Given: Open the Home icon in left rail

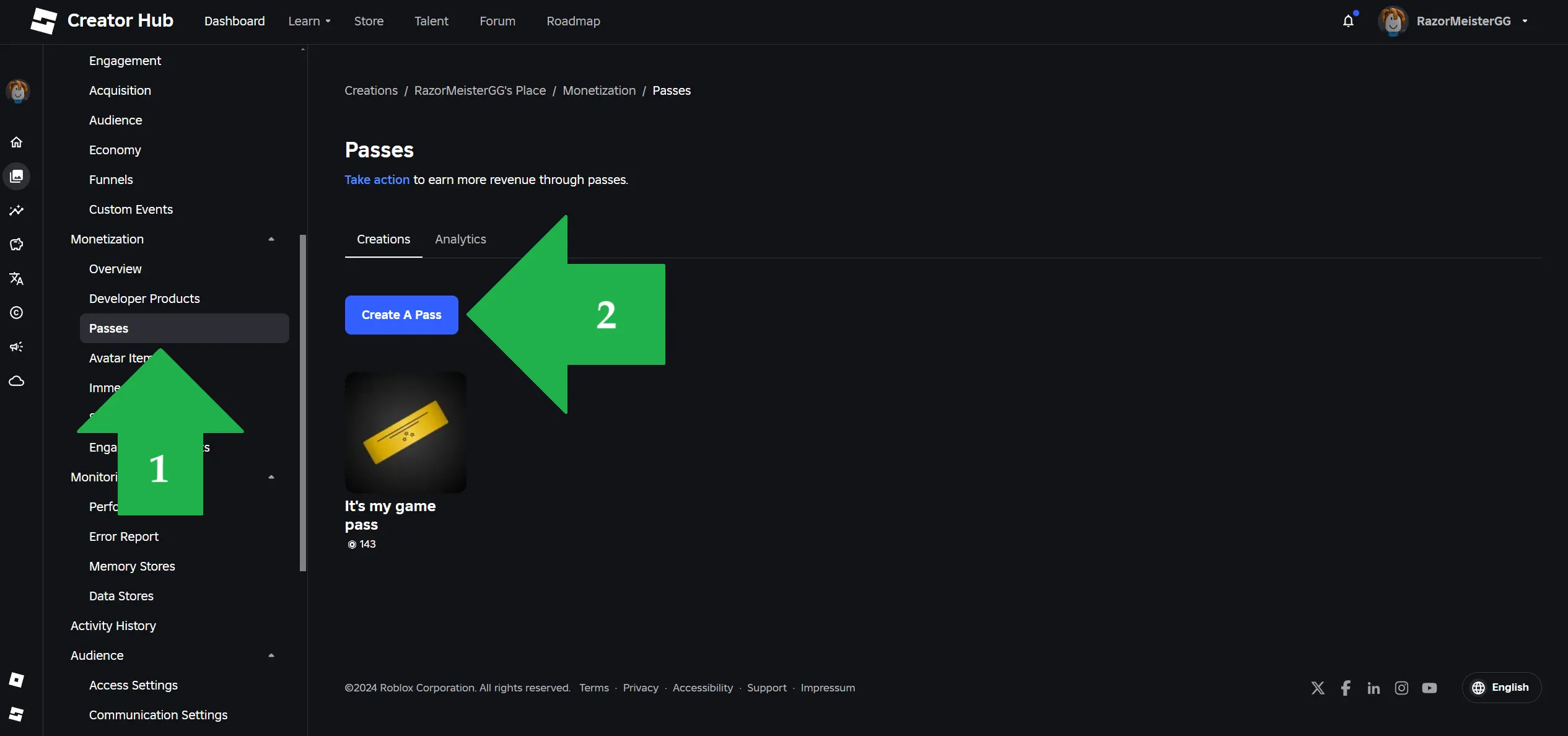Looking at the screenshot, I should [17, 142].
